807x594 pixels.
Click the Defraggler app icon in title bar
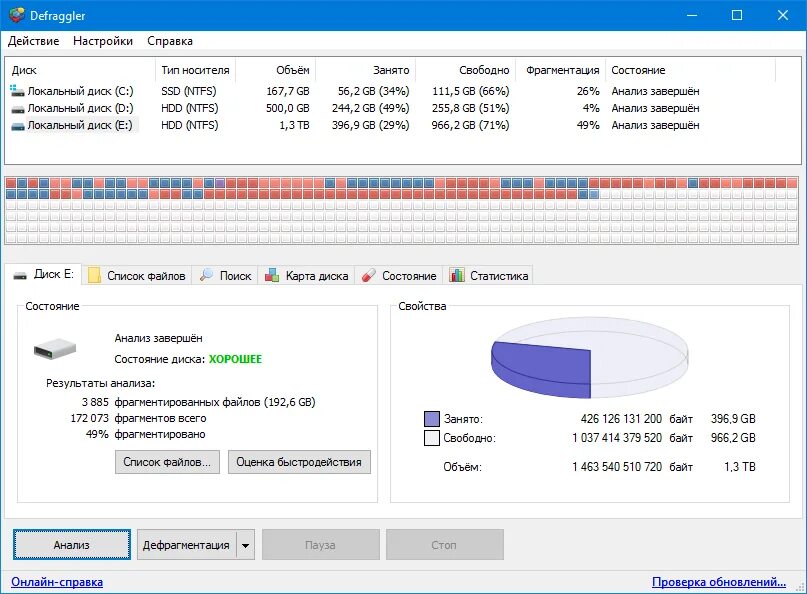click(x=16, y=15)
